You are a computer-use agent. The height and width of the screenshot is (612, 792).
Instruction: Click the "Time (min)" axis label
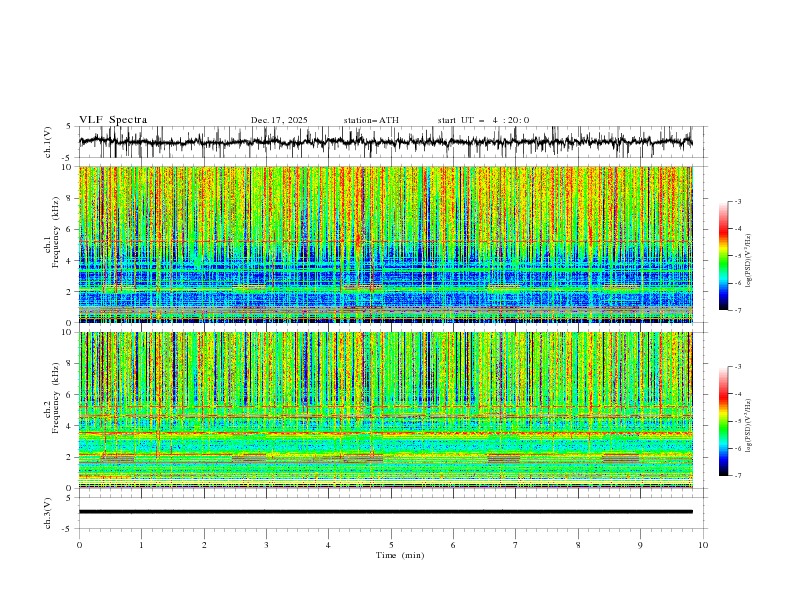tap(400, 555)
